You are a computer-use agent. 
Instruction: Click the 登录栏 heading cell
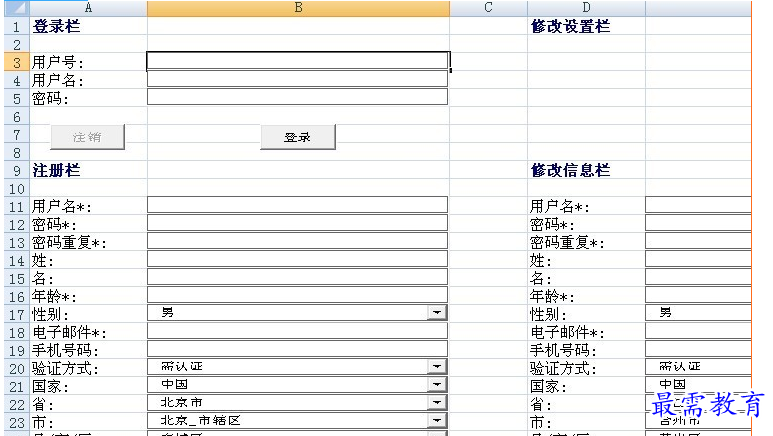88,26
